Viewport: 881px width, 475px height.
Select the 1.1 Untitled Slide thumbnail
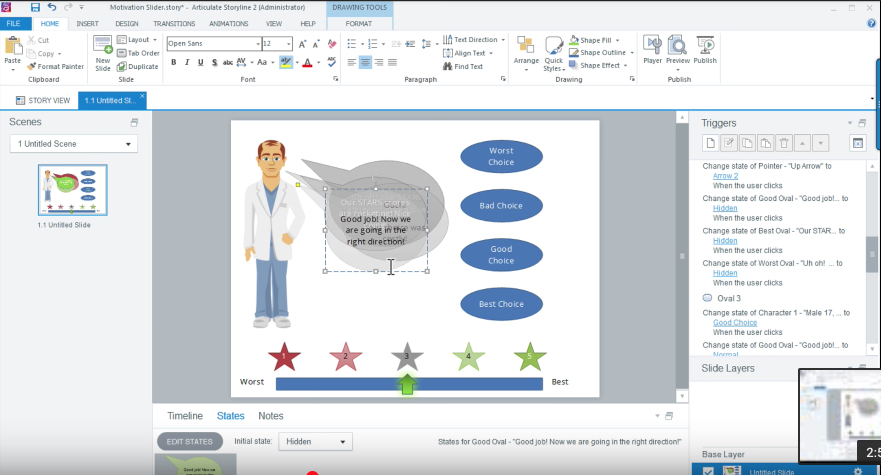pyautogui.click(x=72, y=190)
